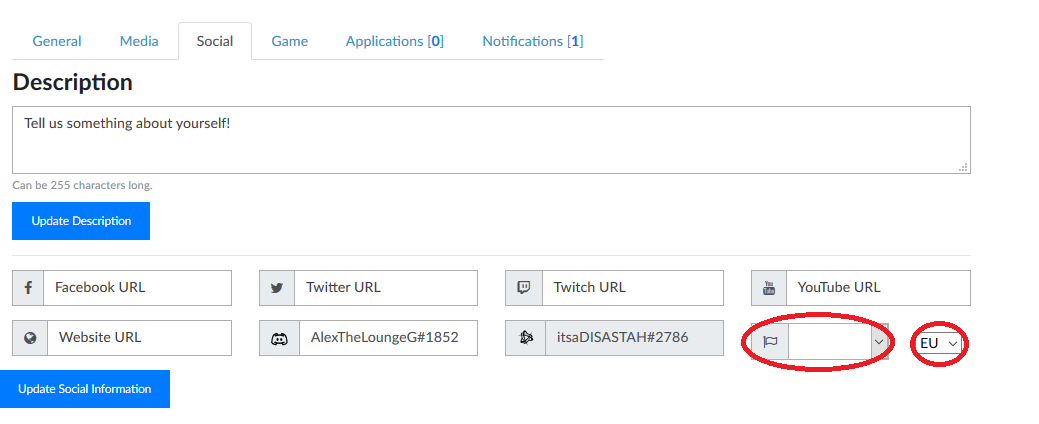The width and height of the screenshot is (1039, 424).
Task: Open the country flag dropdown
Action: pos(838,342)
